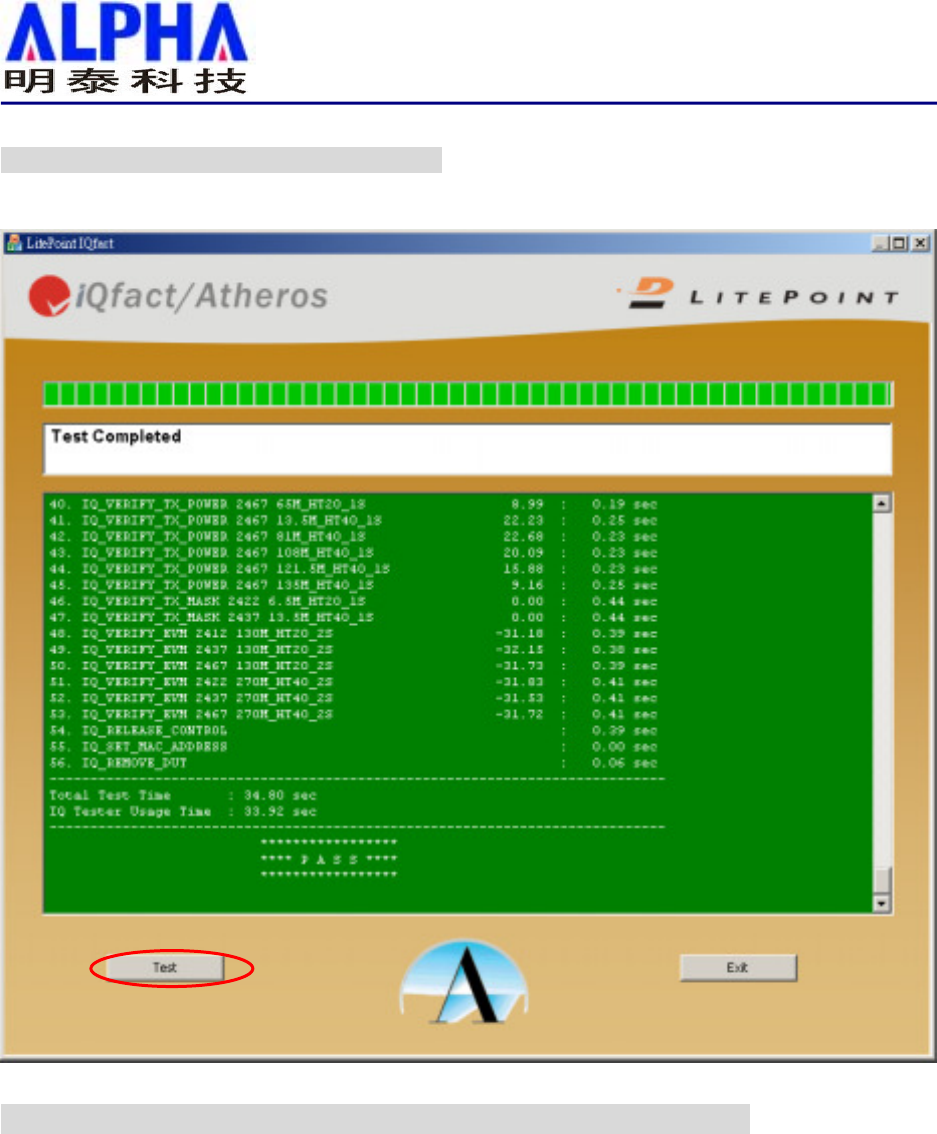937x1134 pixels.
Task: Select log row 45 TX_POWER 135M_HT40
Action: pos(353,584)
